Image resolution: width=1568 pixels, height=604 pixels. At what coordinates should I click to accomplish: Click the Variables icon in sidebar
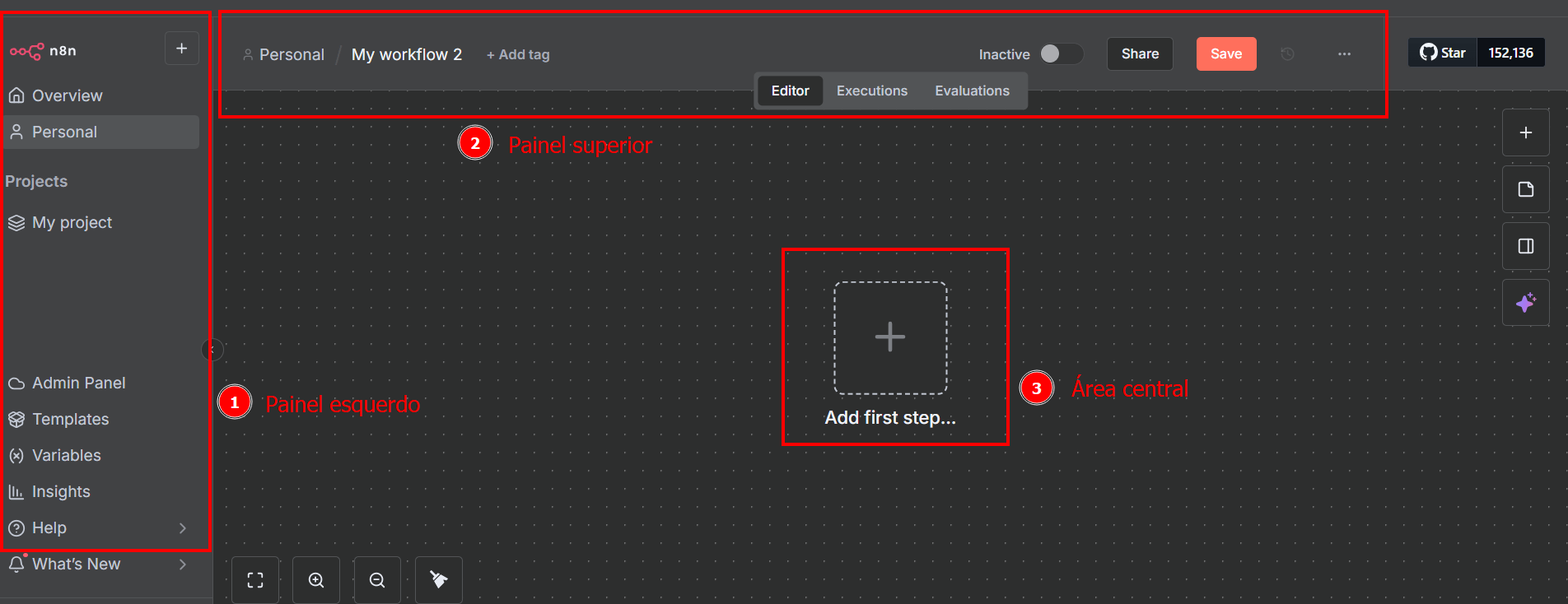tap(16, 455)
